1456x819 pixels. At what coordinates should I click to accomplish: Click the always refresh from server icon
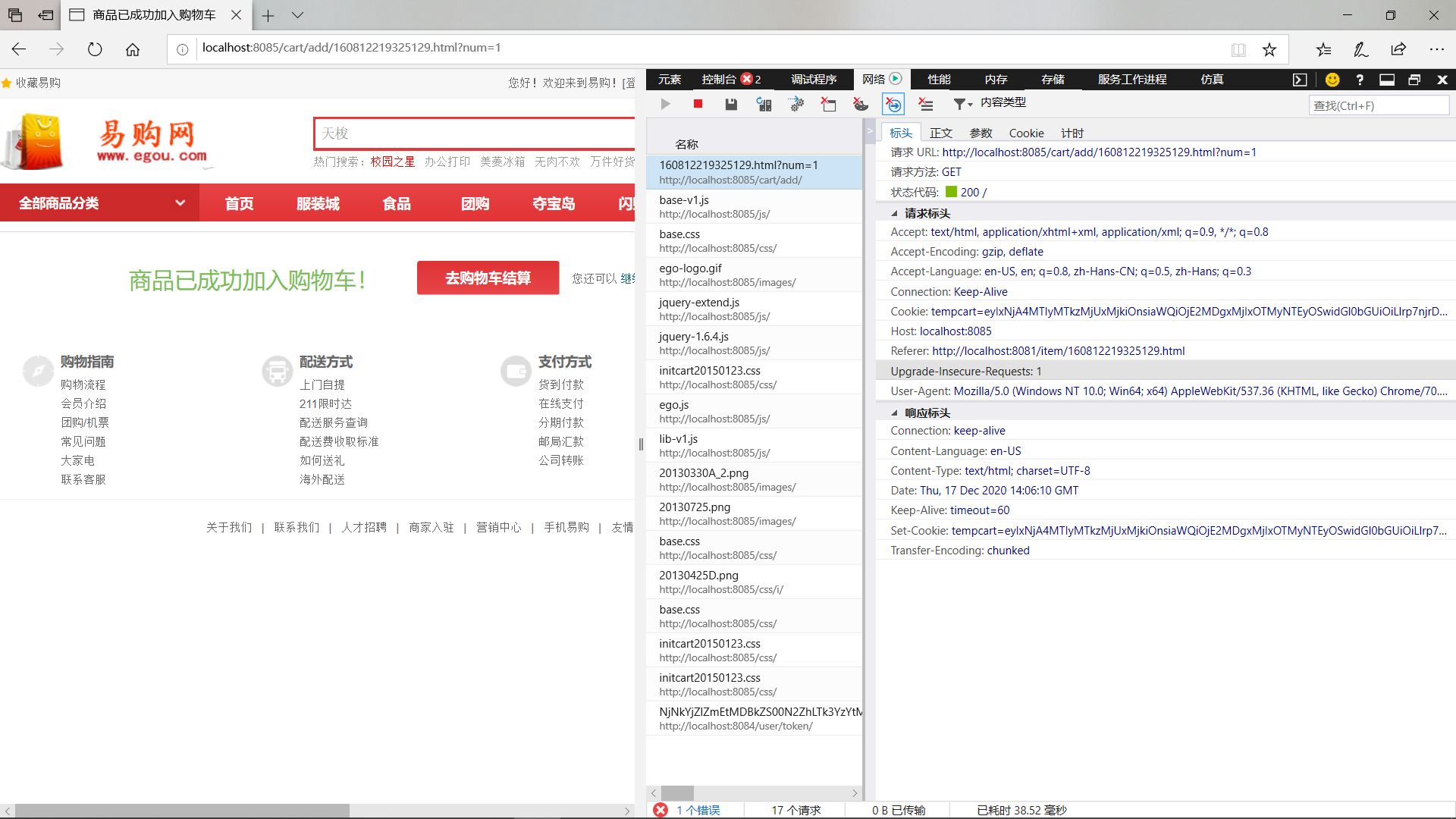click(x=764, y=105)
